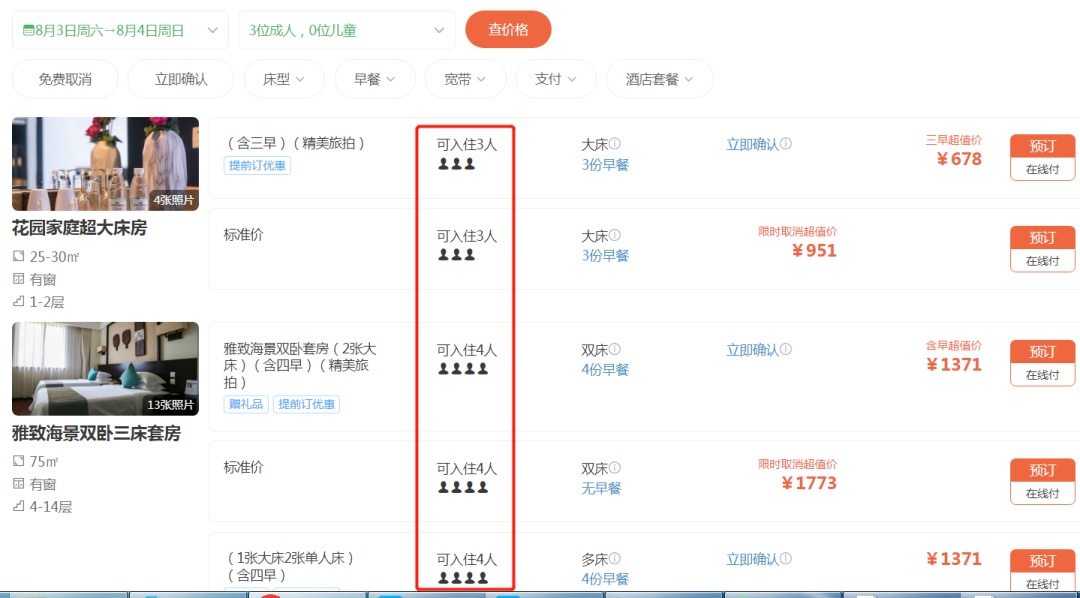Open the 支付 filter menu
This screenshot has width=1080, height=598.
(555, 78)
